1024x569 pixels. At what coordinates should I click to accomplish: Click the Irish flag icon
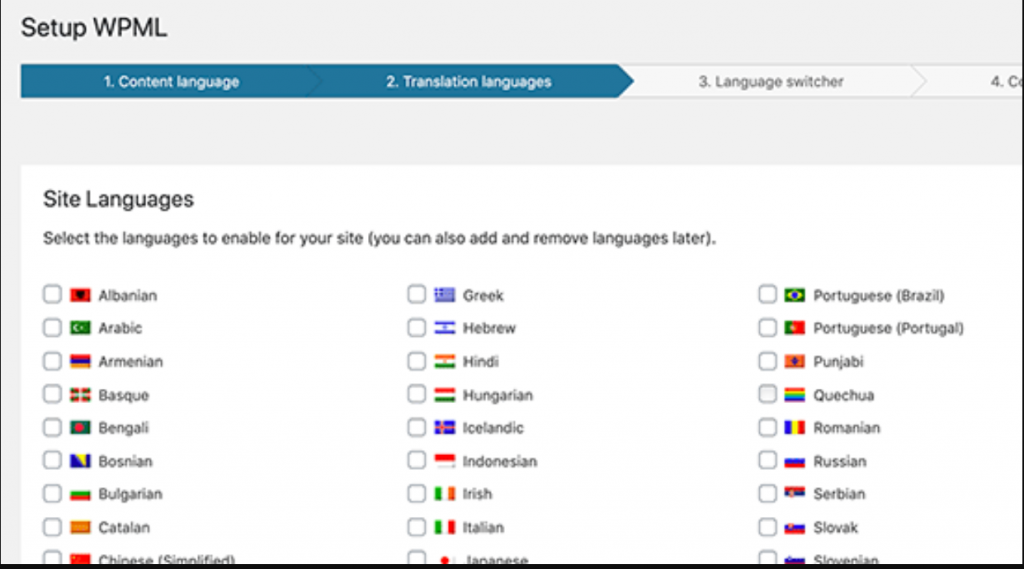pos(445,494)
